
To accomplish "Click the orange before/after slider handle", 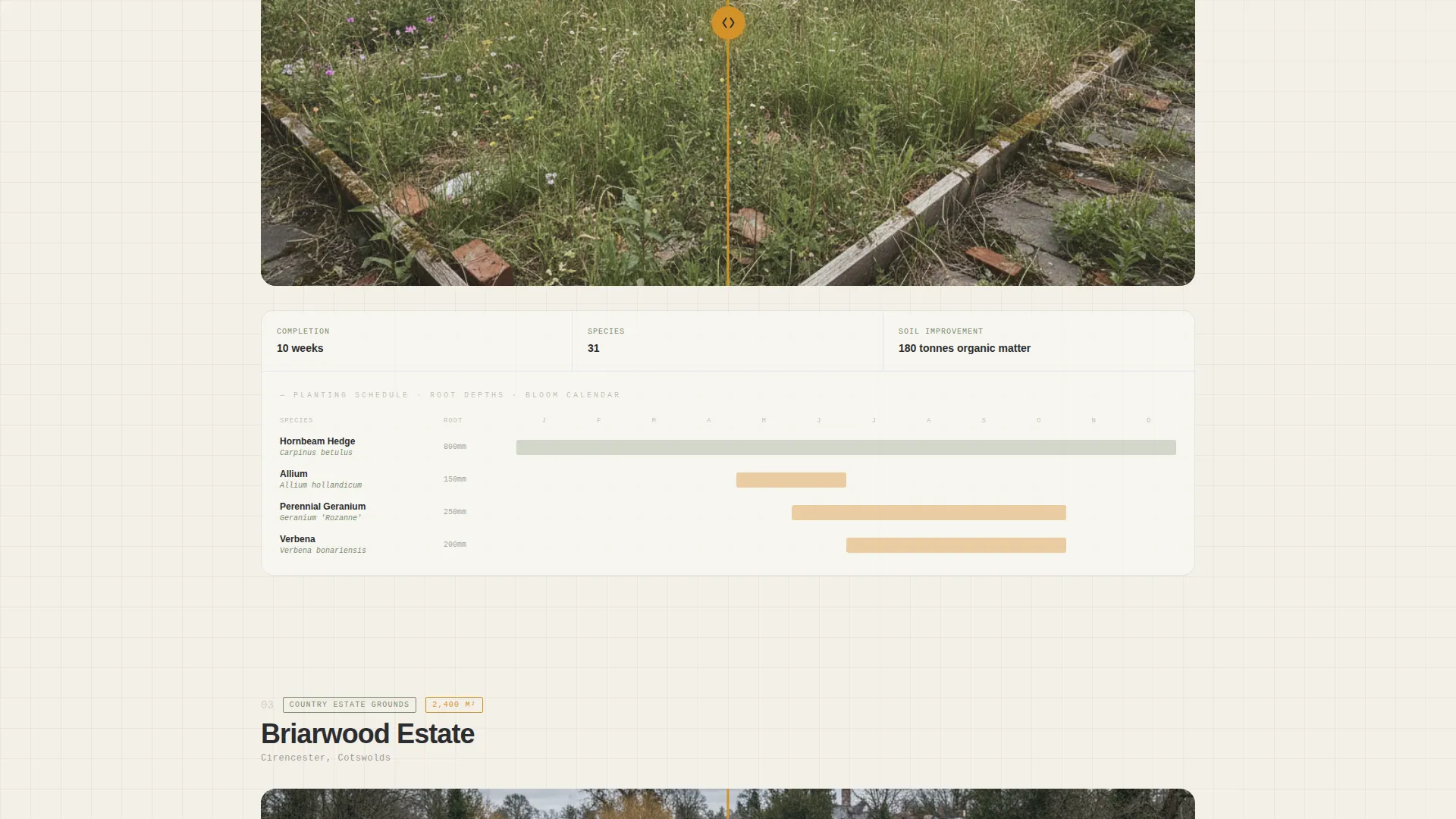I will 728,23.
